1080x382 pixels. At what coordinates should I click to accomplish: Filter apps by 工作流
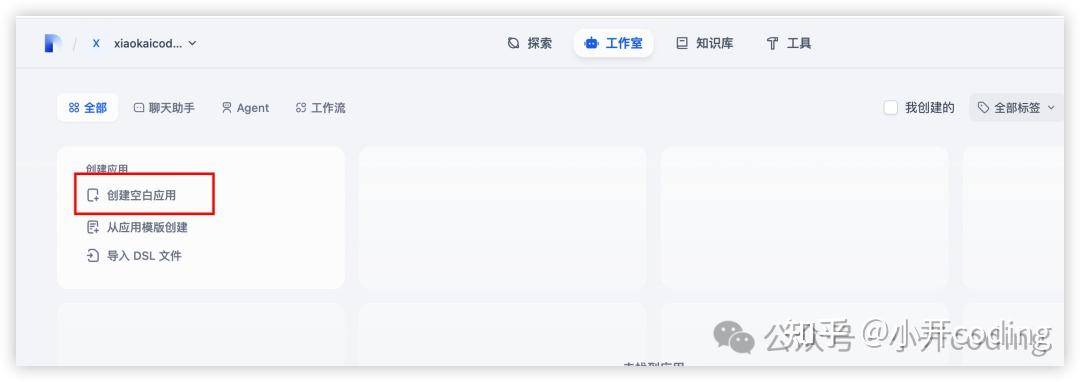(320, 108)
